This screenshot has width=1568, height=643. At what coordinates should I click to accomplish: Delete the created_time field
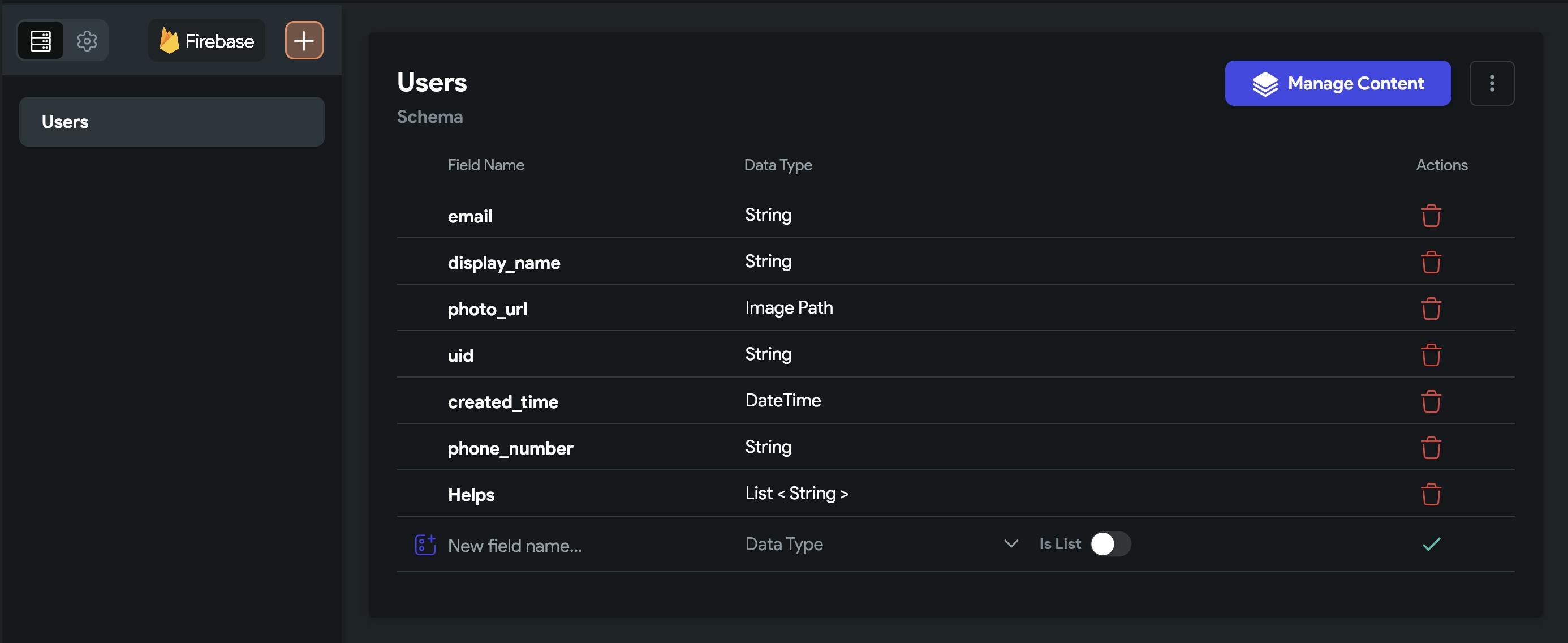click(1431, 401)
